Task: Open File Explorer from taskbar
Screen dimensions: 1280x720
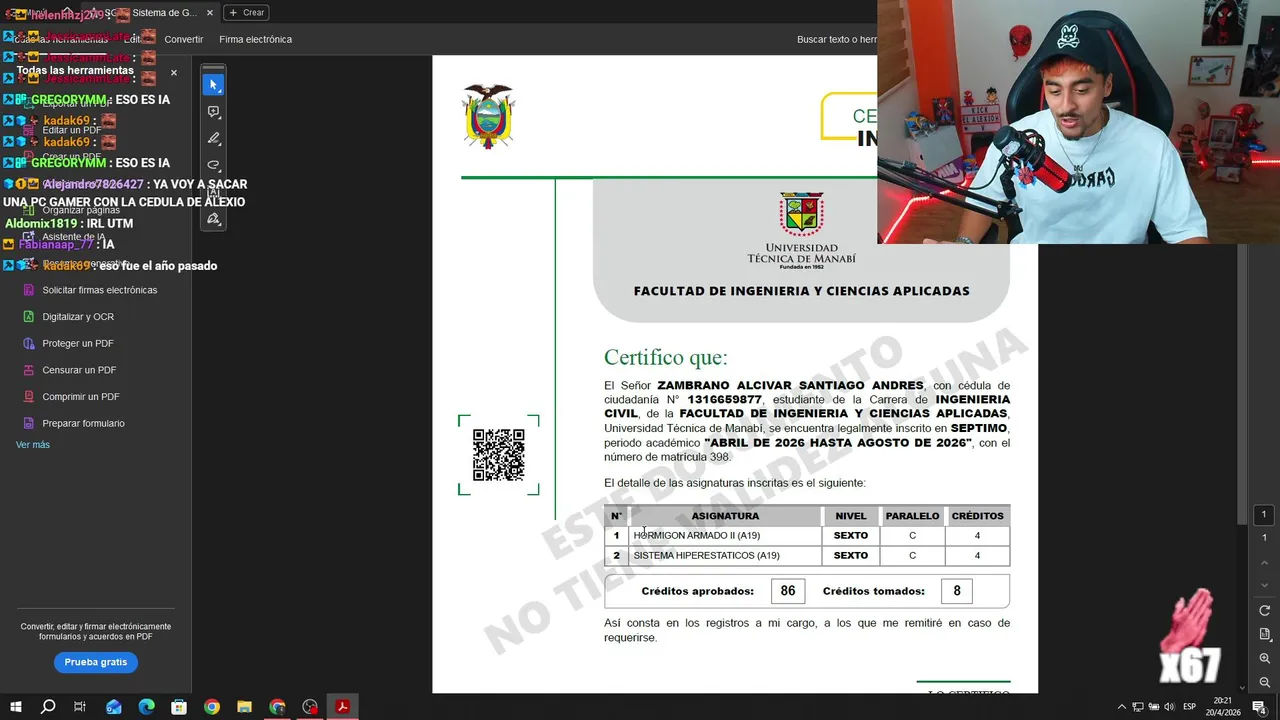Action: (244, 706)
